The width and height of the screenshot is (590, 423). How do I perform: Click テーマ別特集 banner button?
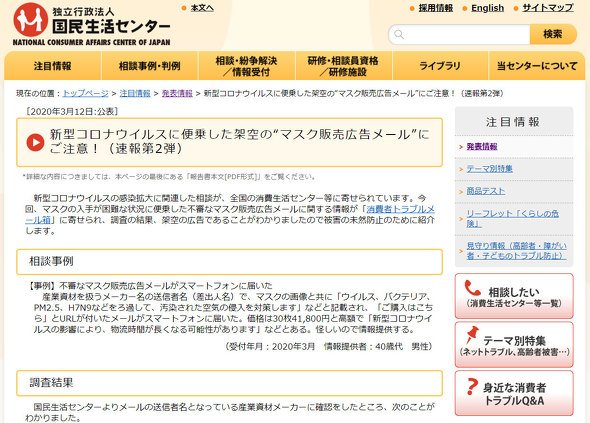514,345
